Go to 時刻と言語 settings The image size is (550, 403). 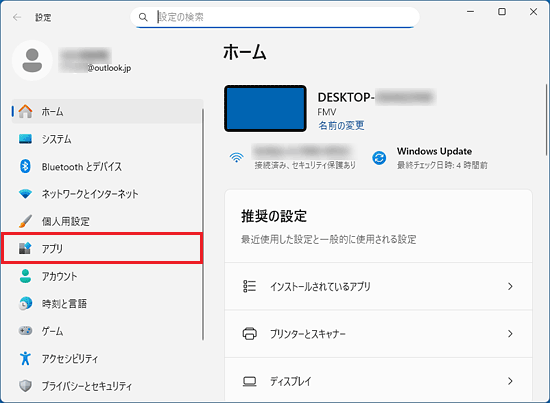107,303
